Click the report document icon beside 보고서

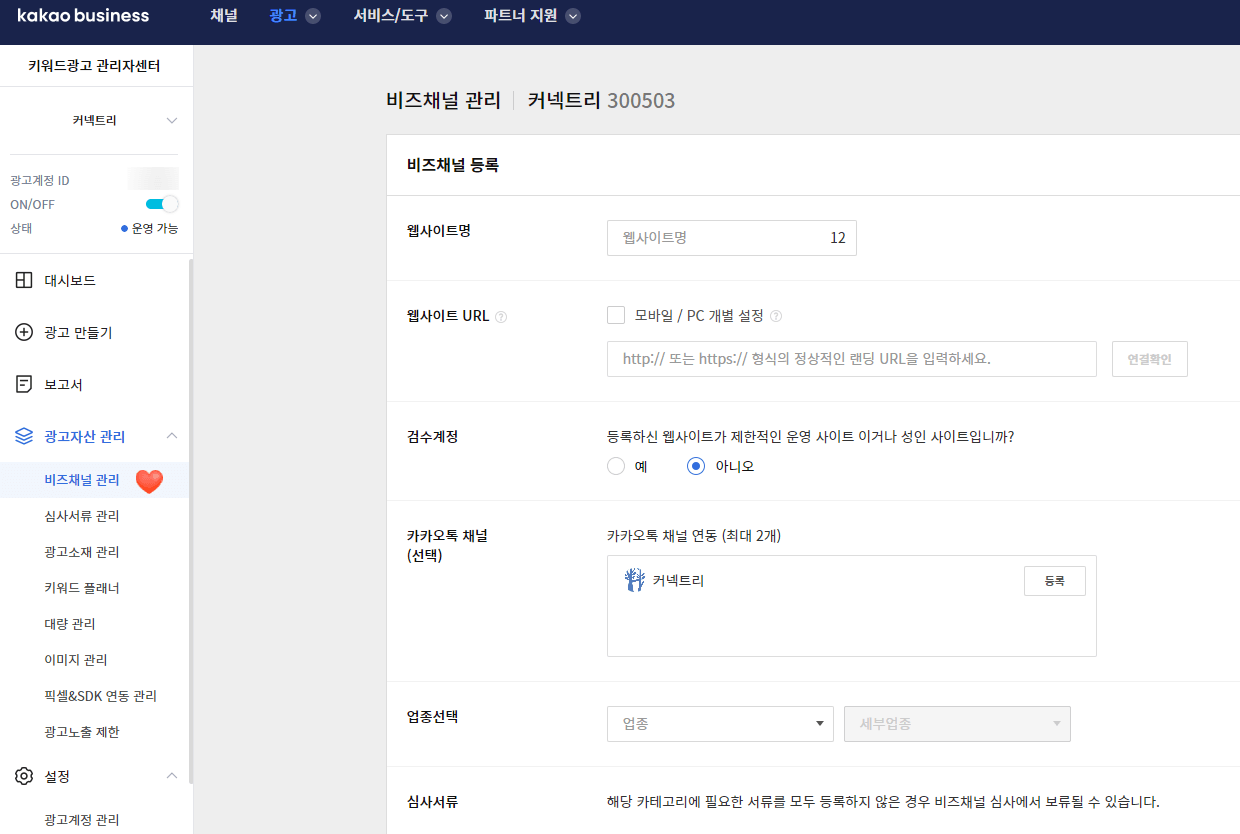(x=25, y=384)
